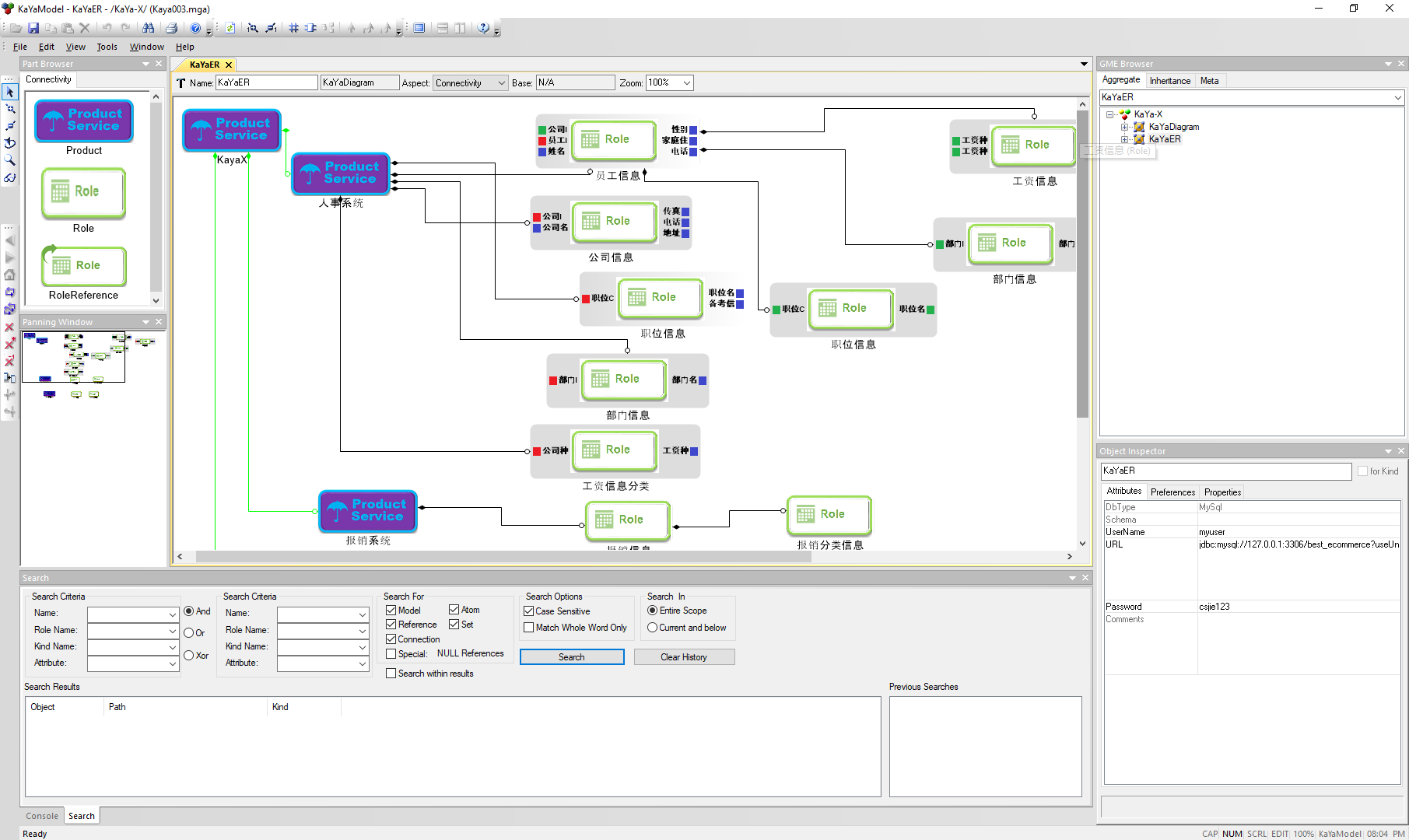
Task: Click the Print icon in toolbar
Action: pyautogui.click(x=171, y=28)
